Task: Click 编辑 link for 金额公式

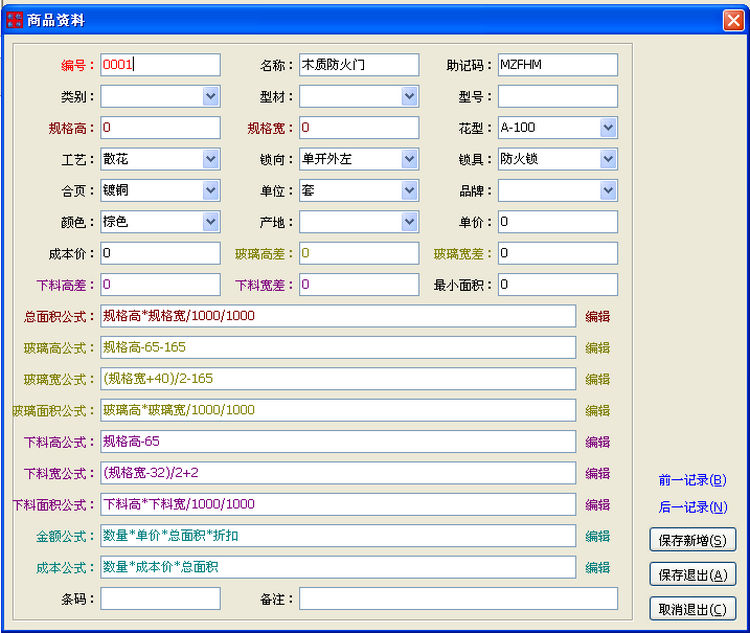Action: pos(598,536)
